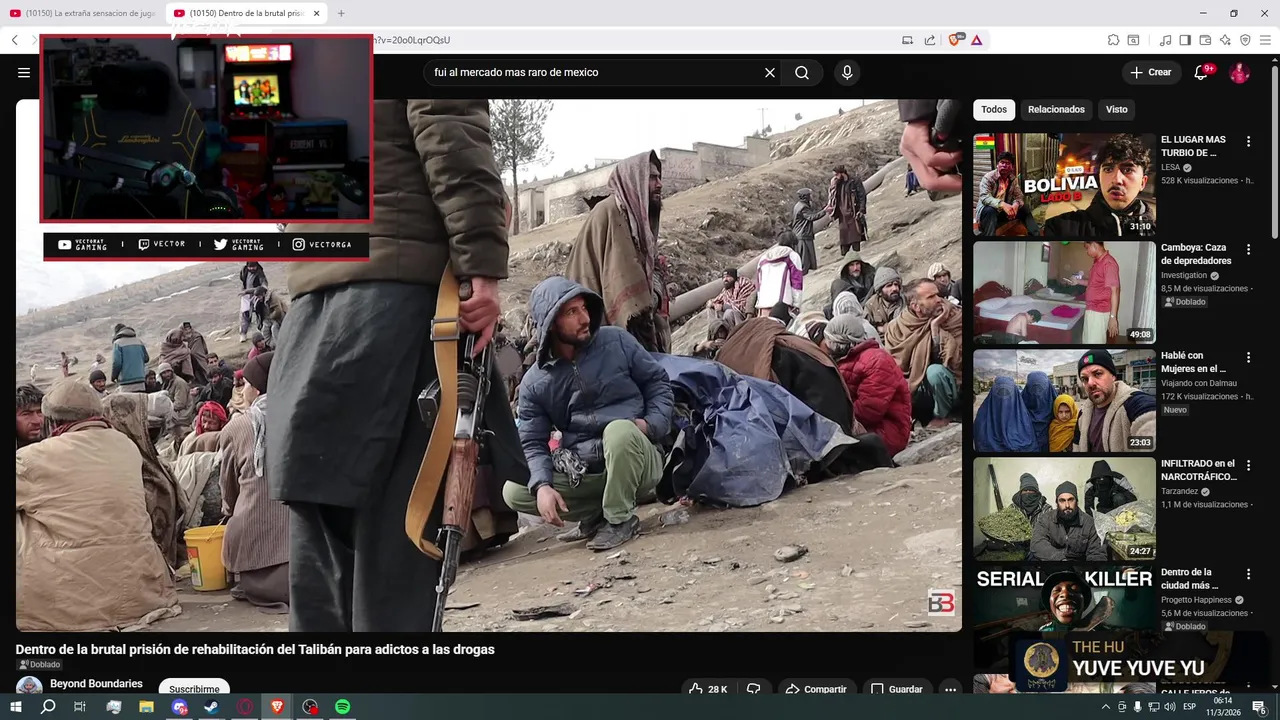Image resolution: width=1280 pixels, height=720 pixels.
Task: Click the tab search icon in the toolbar
Action: pyautogui.click(x=1133, y=40)
